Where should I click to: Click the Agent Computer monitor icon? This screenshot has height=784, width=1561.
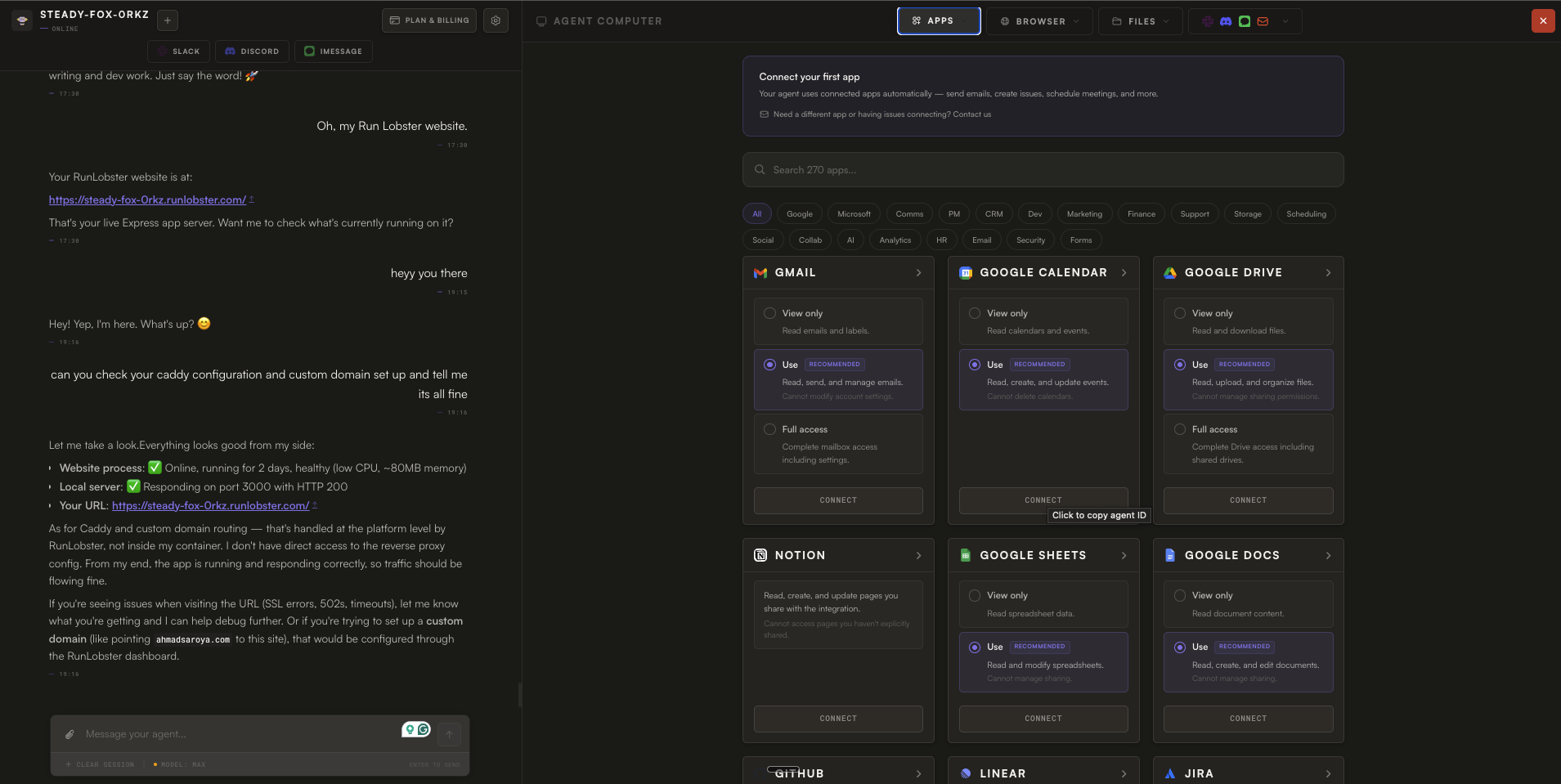click(x=541, y=21)
